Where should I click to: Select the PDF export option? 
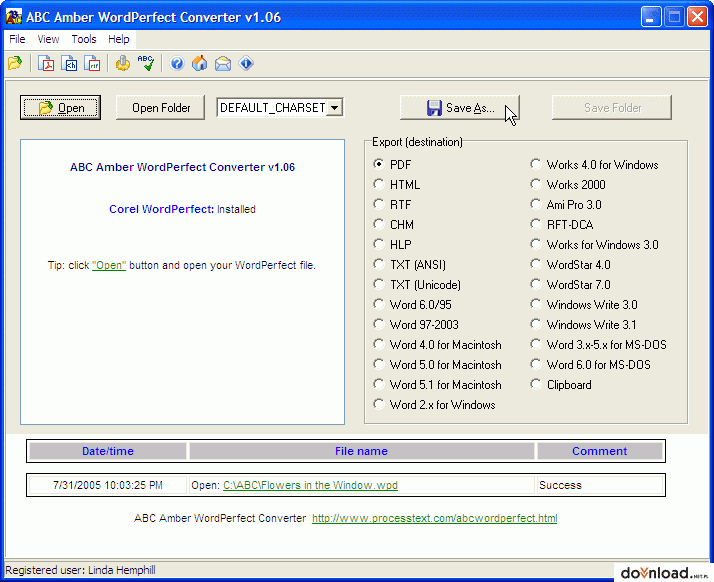(392, 164)
